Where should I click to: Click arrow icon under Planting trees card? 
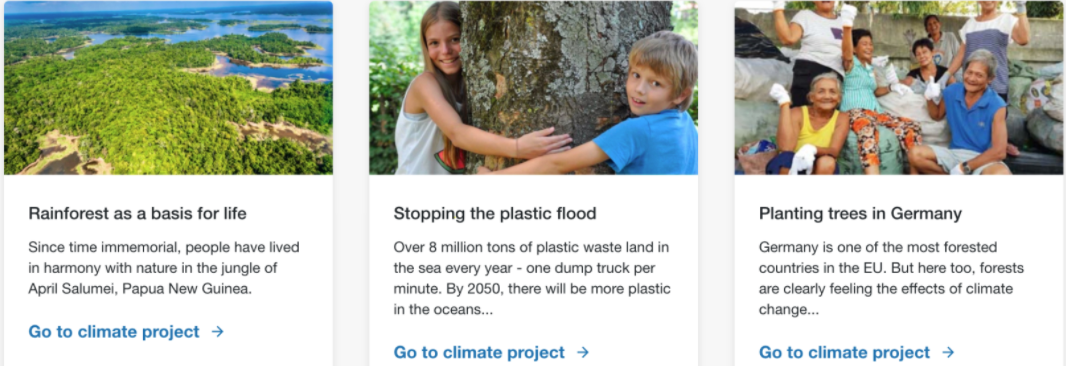[948, 352]
